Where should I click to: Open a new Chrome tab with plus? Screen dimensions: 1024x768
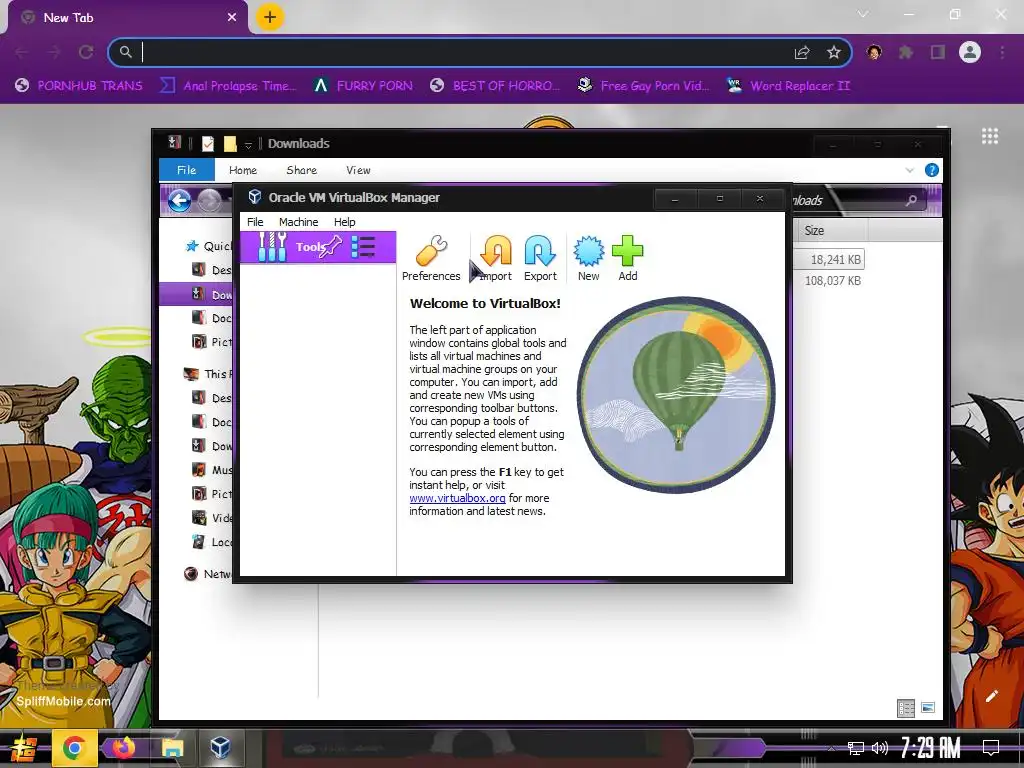pyautogui.click(x=270, y=17)
